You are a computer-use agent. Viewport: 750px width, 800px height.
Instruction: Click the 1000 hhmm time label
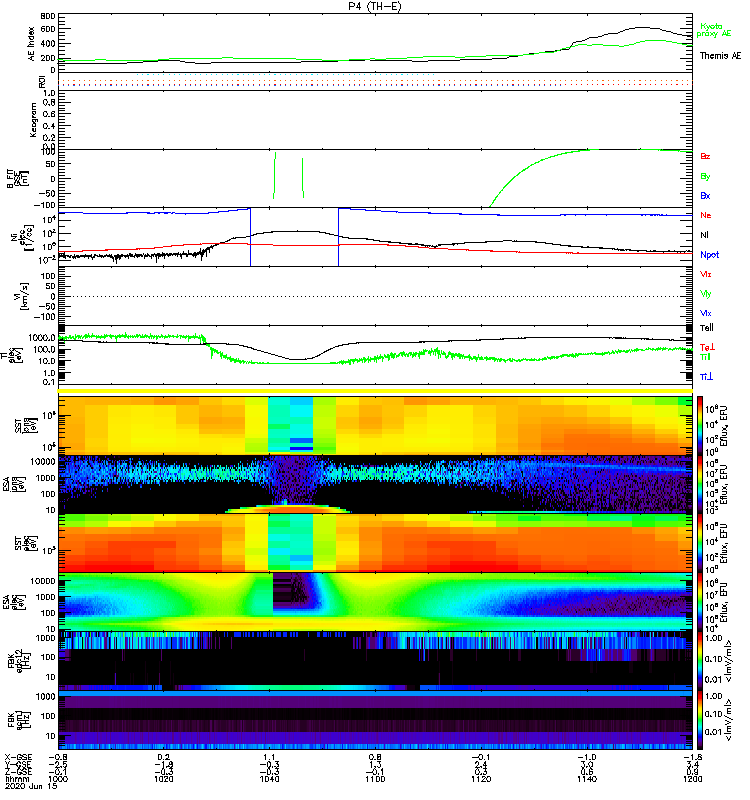point(58,779)
